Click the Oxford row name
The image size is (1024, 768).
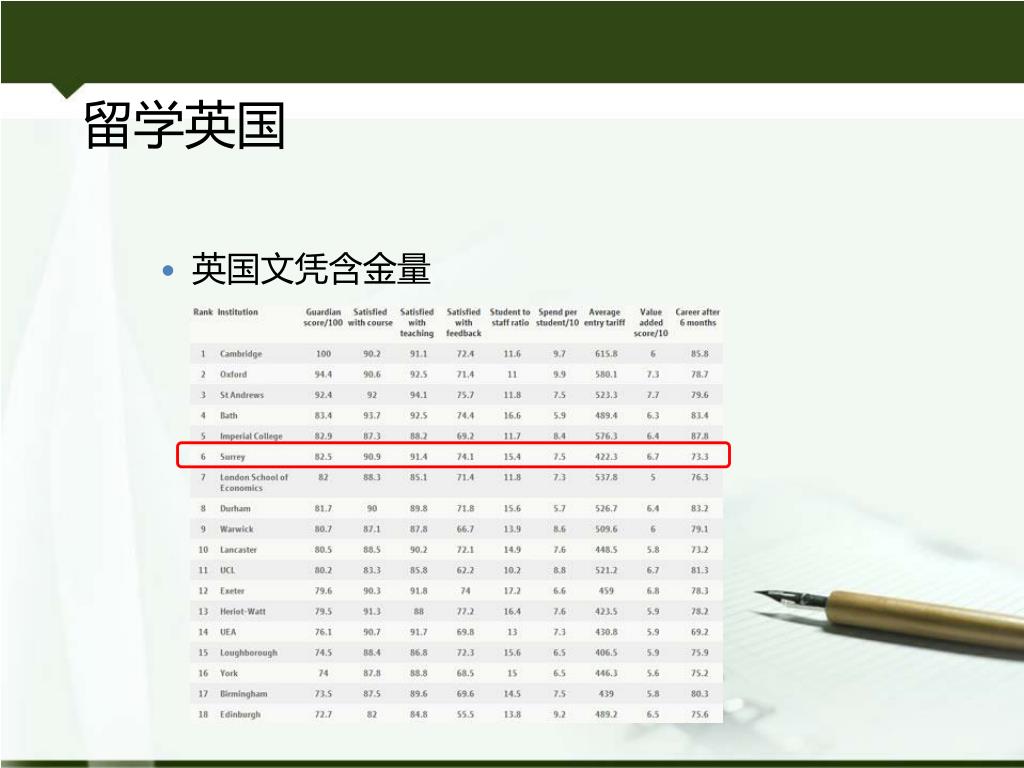tap(233, 374)
